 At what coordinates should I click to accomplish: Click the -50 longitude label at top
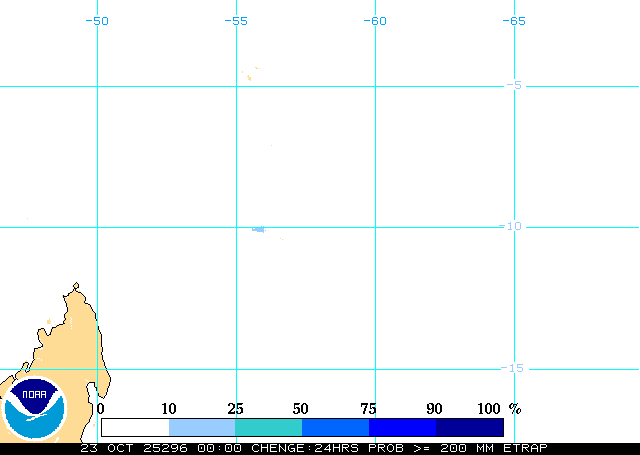click(97, 21)
